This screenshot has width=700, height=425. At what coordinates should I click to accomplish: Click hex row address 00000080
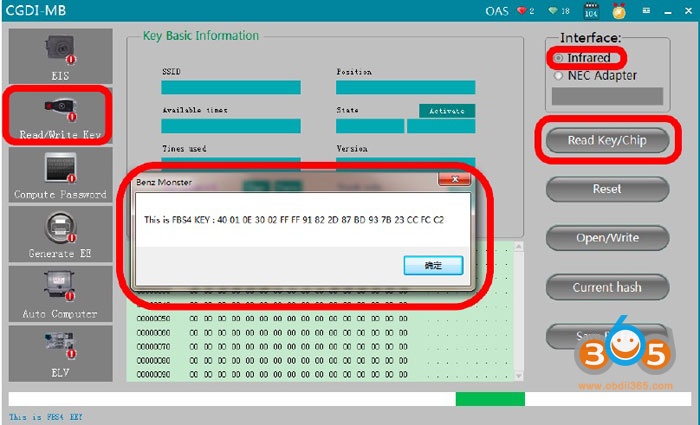pos(153,360)
